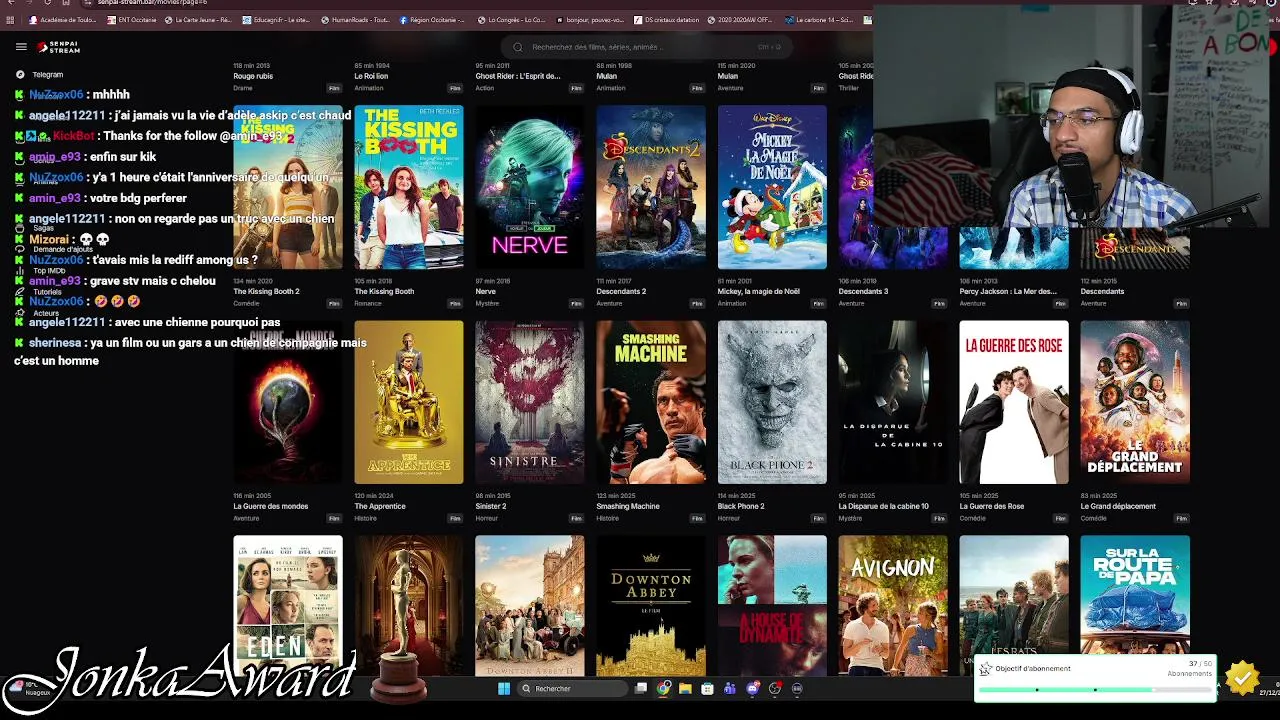The image size is (1280, 720).
Task: Open The Apprentice poster
Action: point(409,402)
